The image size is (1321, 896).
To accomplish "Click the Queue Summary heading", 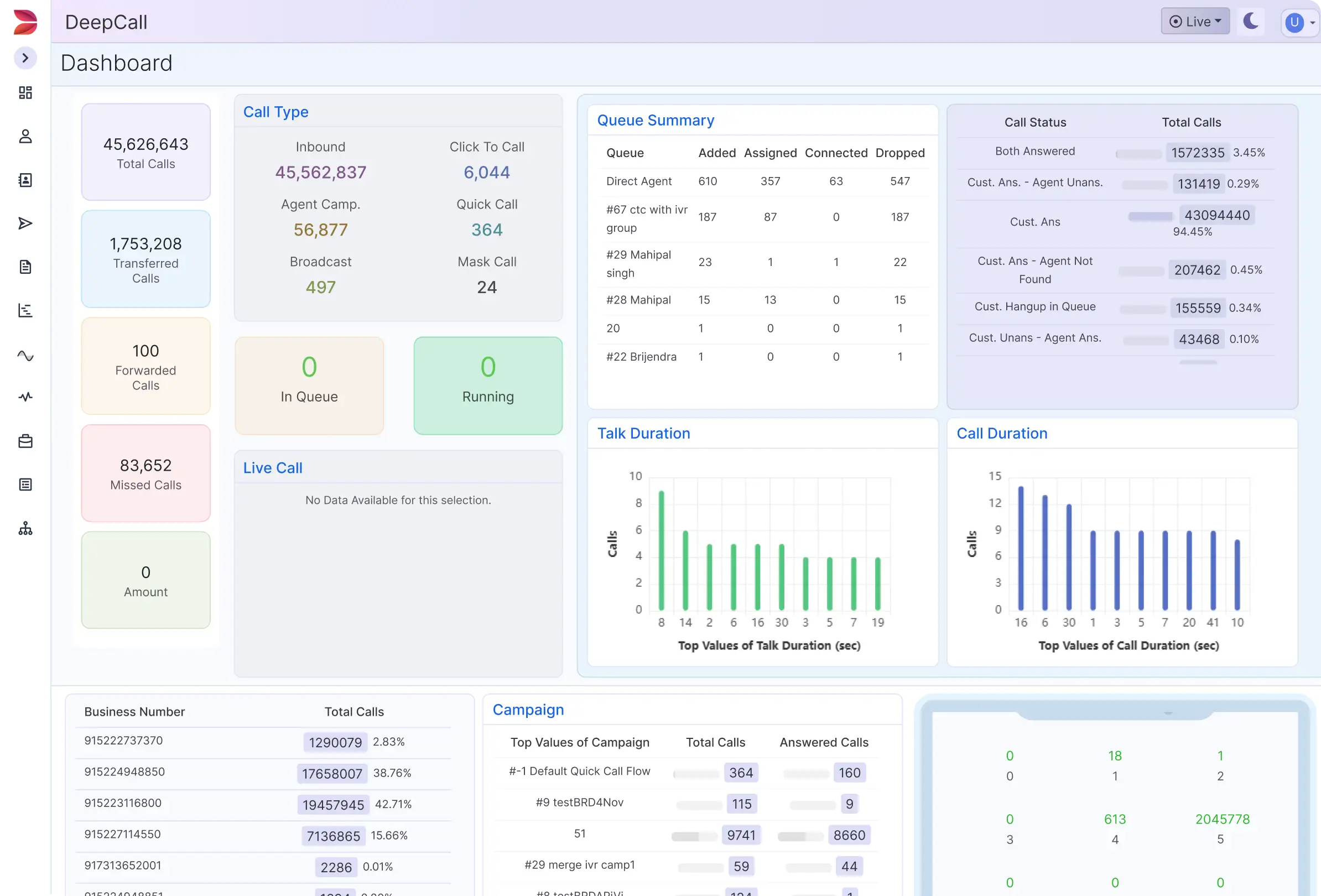I will pos(656,121).
